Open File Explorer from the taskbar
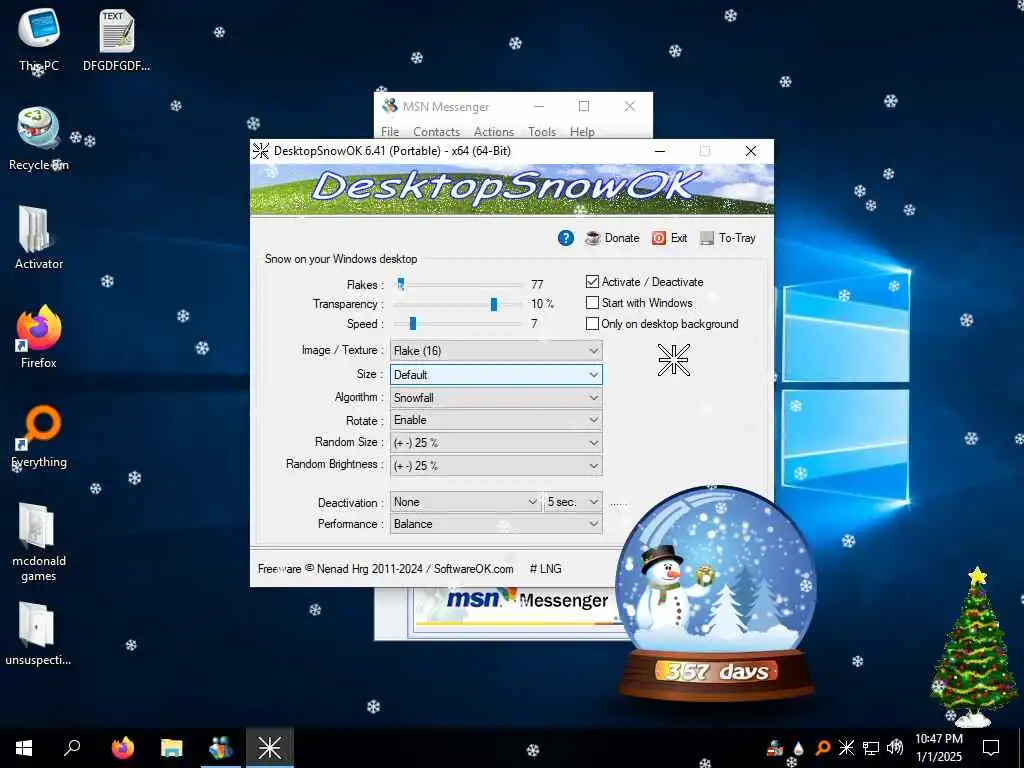The image size is (1024, 768). coord(172,748)
